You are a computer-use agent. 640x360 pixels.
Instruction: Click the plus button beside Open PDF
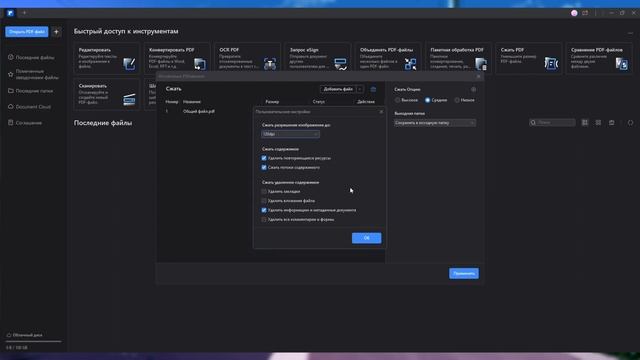(x=56, y=32)
